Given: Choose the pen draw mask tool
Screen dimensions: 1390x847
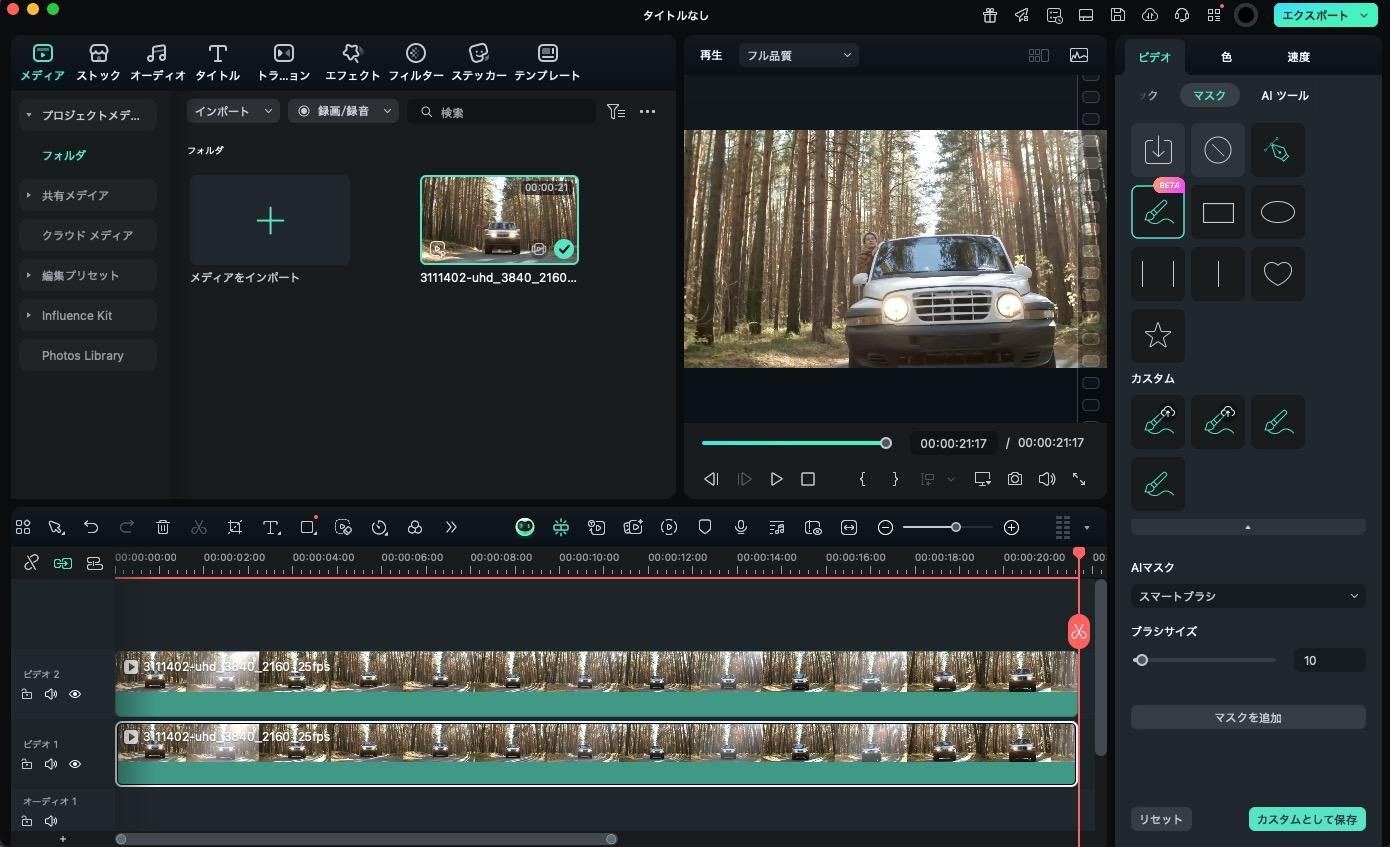Looking at the screenshot, I should pos(1278,150).
